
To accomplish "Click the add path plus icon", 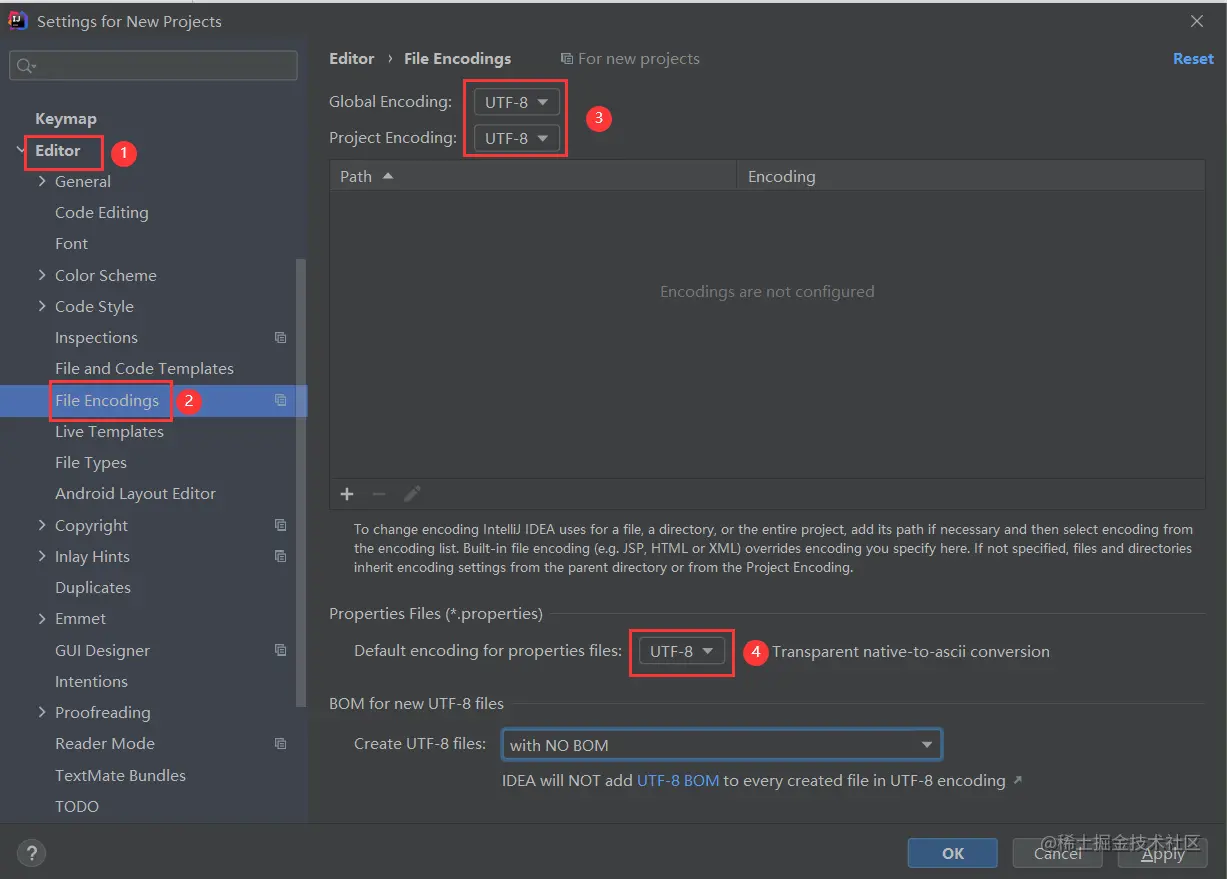I will coord(347,494).
